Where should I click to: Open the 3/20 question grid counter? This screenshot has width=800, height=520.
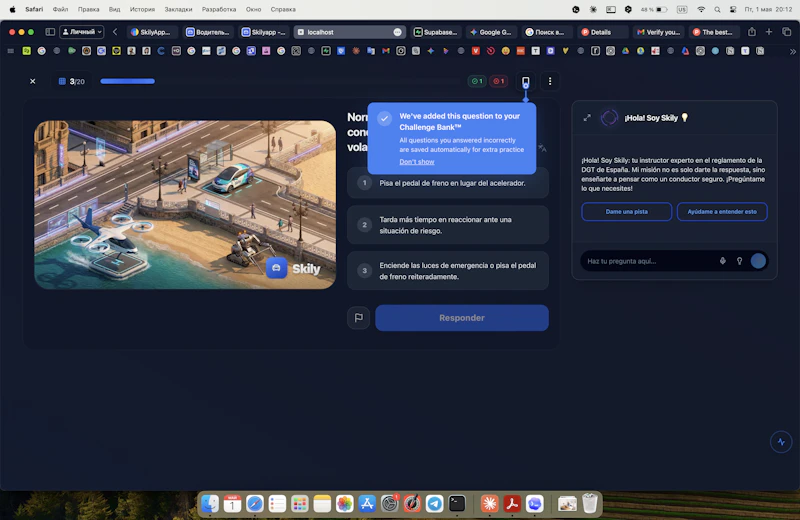[72, 81]
